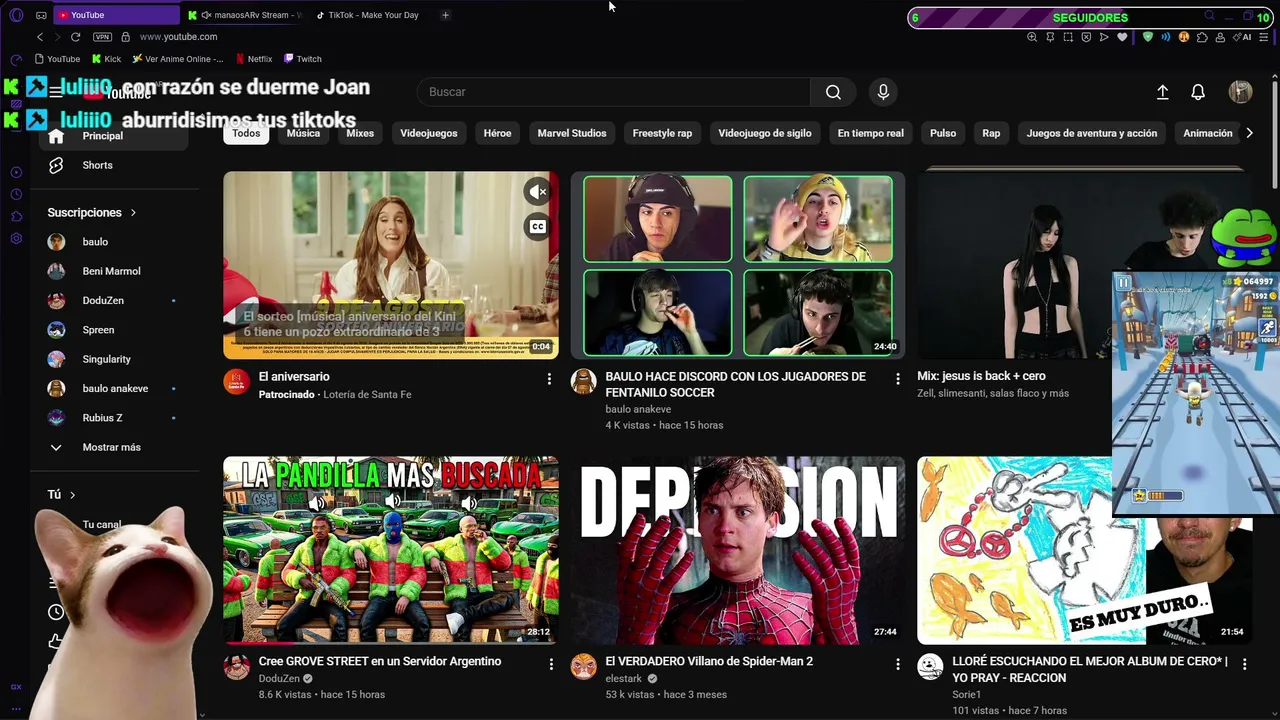Image resolution: width=1280 pixels, height=720 pixels.
Task: Open the YouTube bookmark in bookmarks bar
Action: (57, 59)
